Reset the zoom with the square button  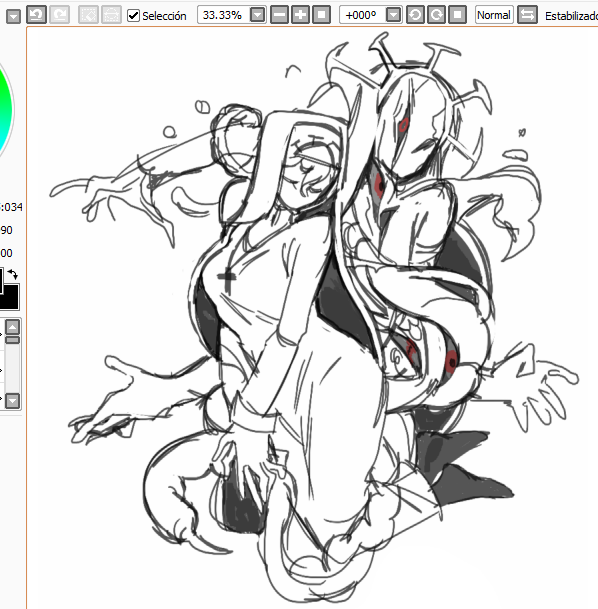coord(322,15)
